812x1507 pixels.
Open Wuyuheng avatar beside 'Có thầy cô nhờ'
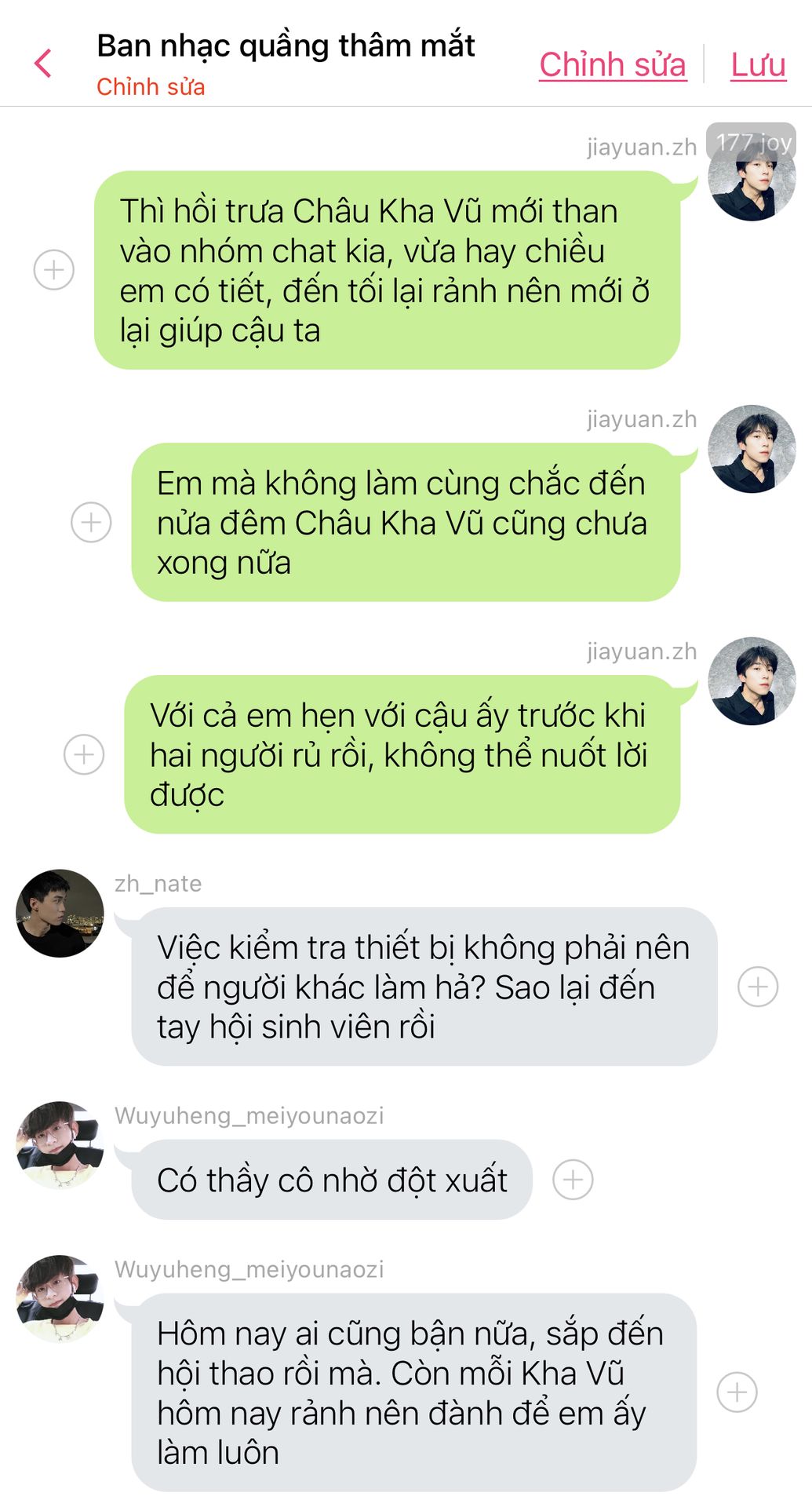[60, 1145]
